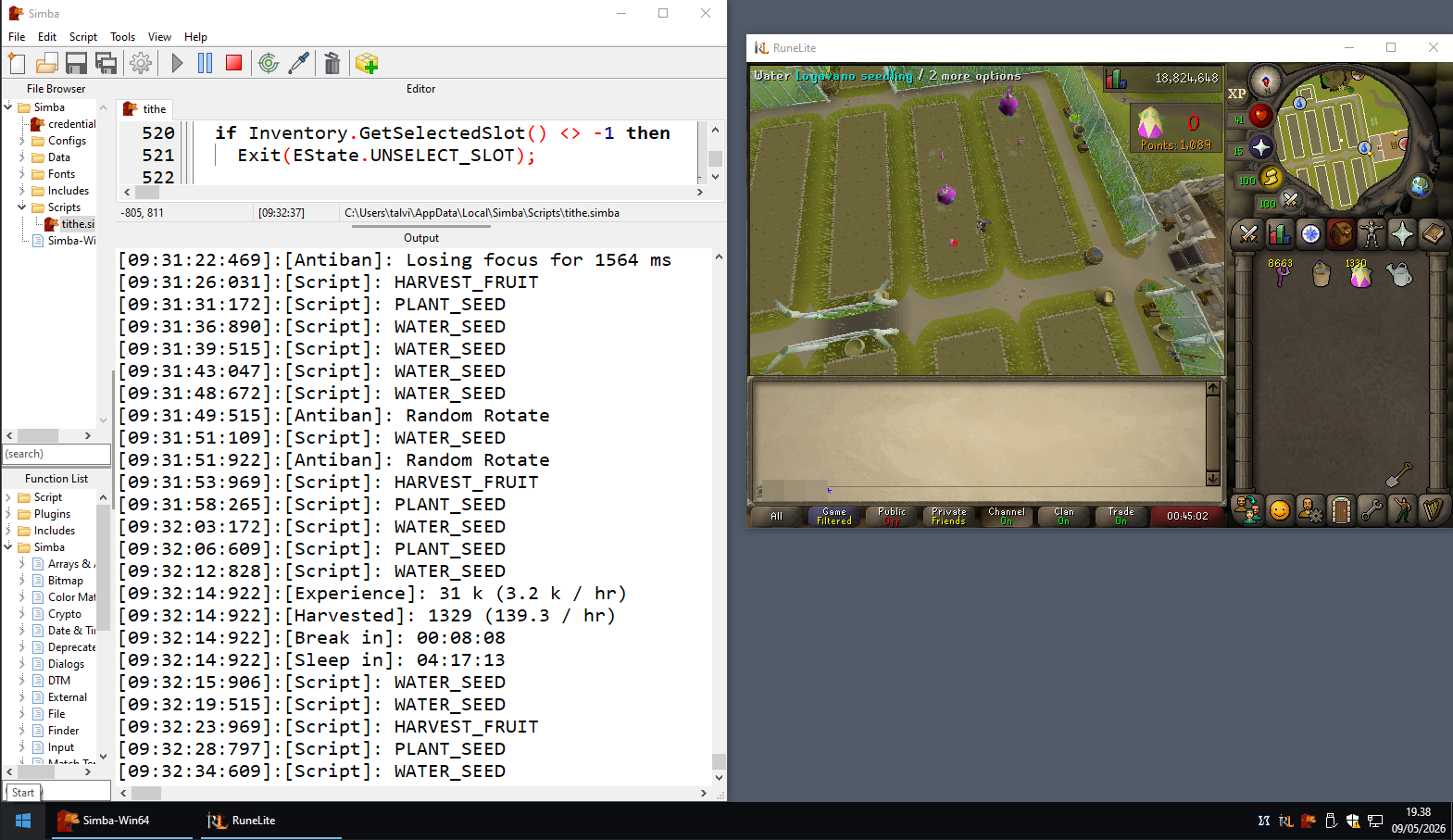This screenshot has width=1453, height=840.
Task: Select the watering can in the inventory
Action: [x=1399, y=274]
